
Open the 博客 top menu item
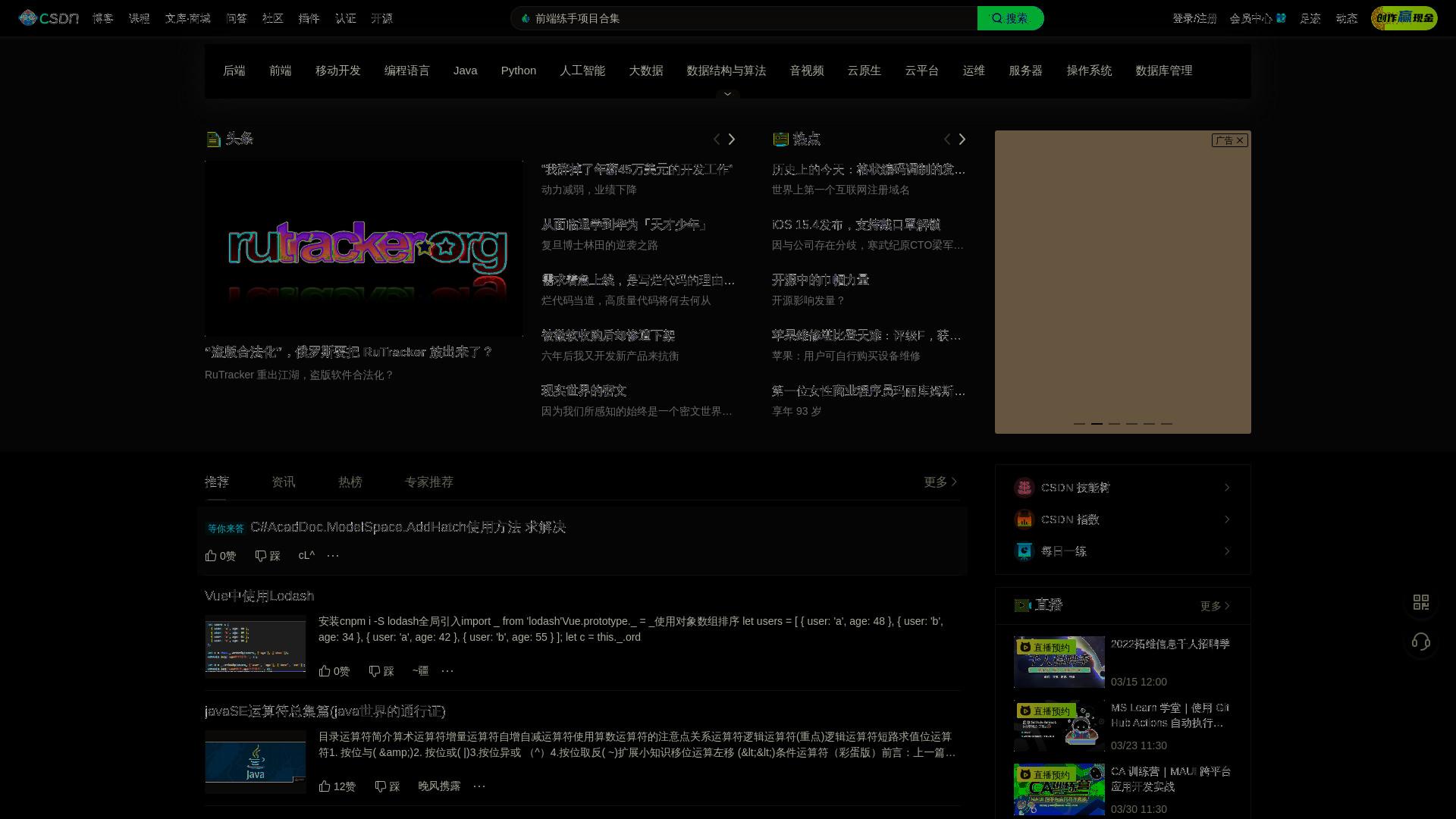pyautogui.click(x=103, y=18)
